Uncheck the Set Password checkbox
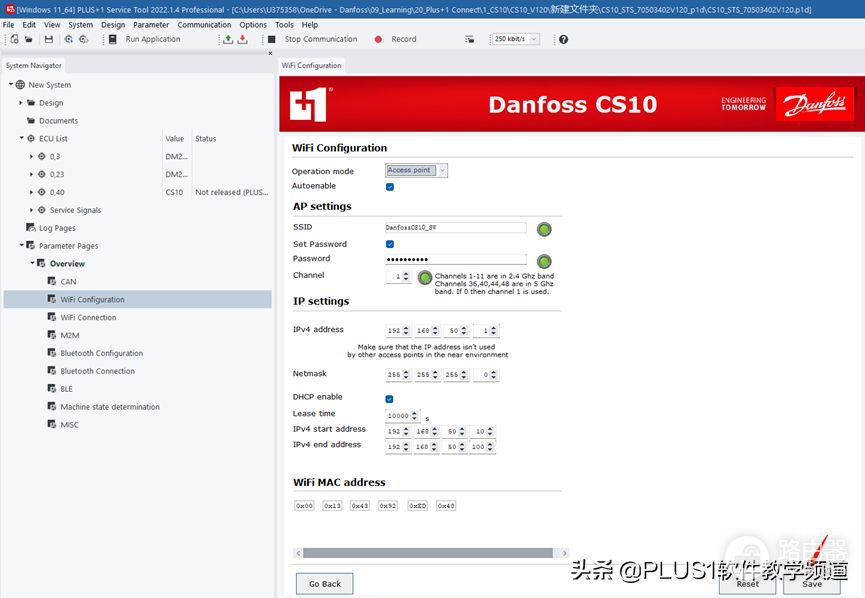 390,244
